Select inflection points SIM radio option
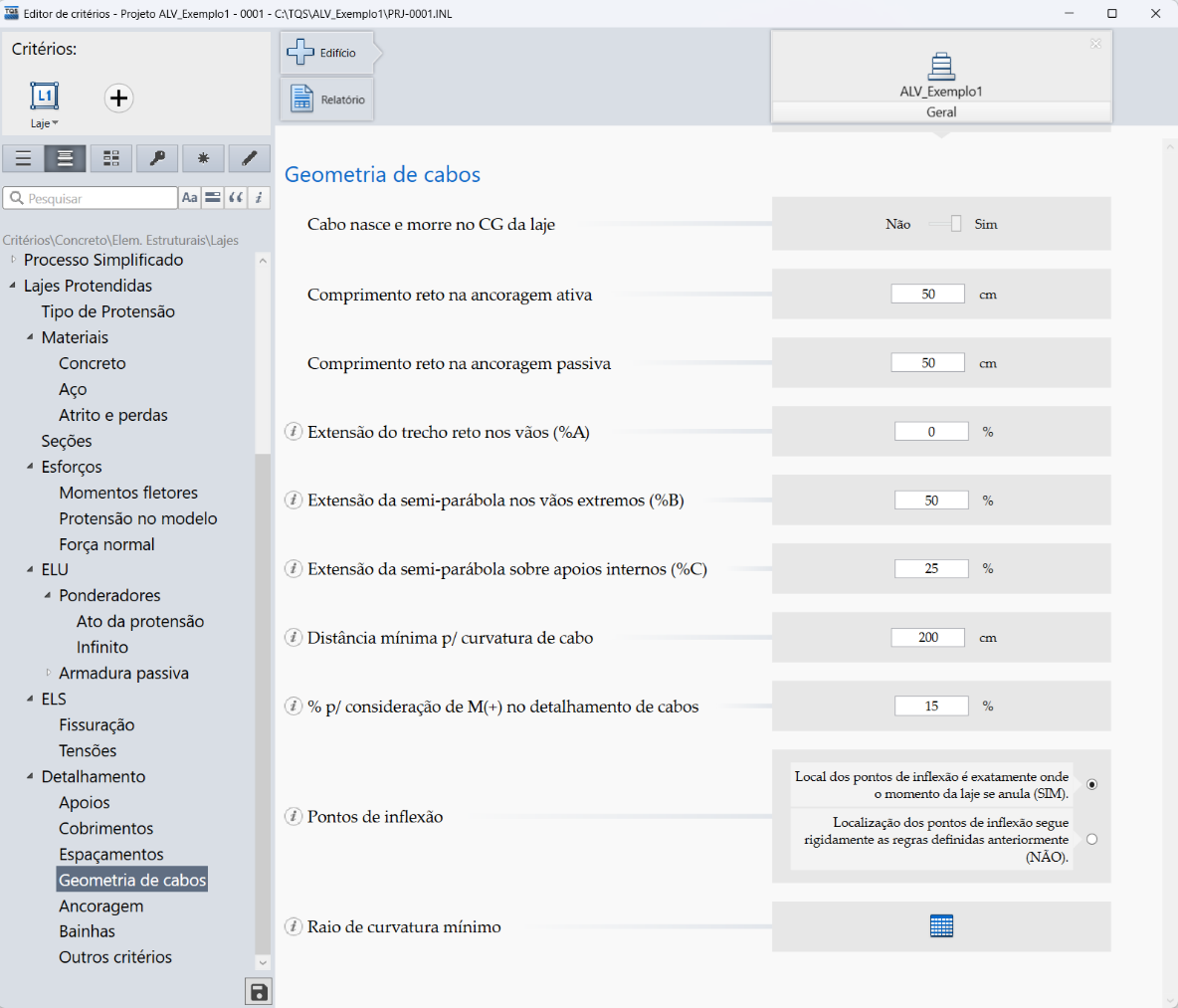This screenshot has height=1008, width=1178. coord(1091,785)
